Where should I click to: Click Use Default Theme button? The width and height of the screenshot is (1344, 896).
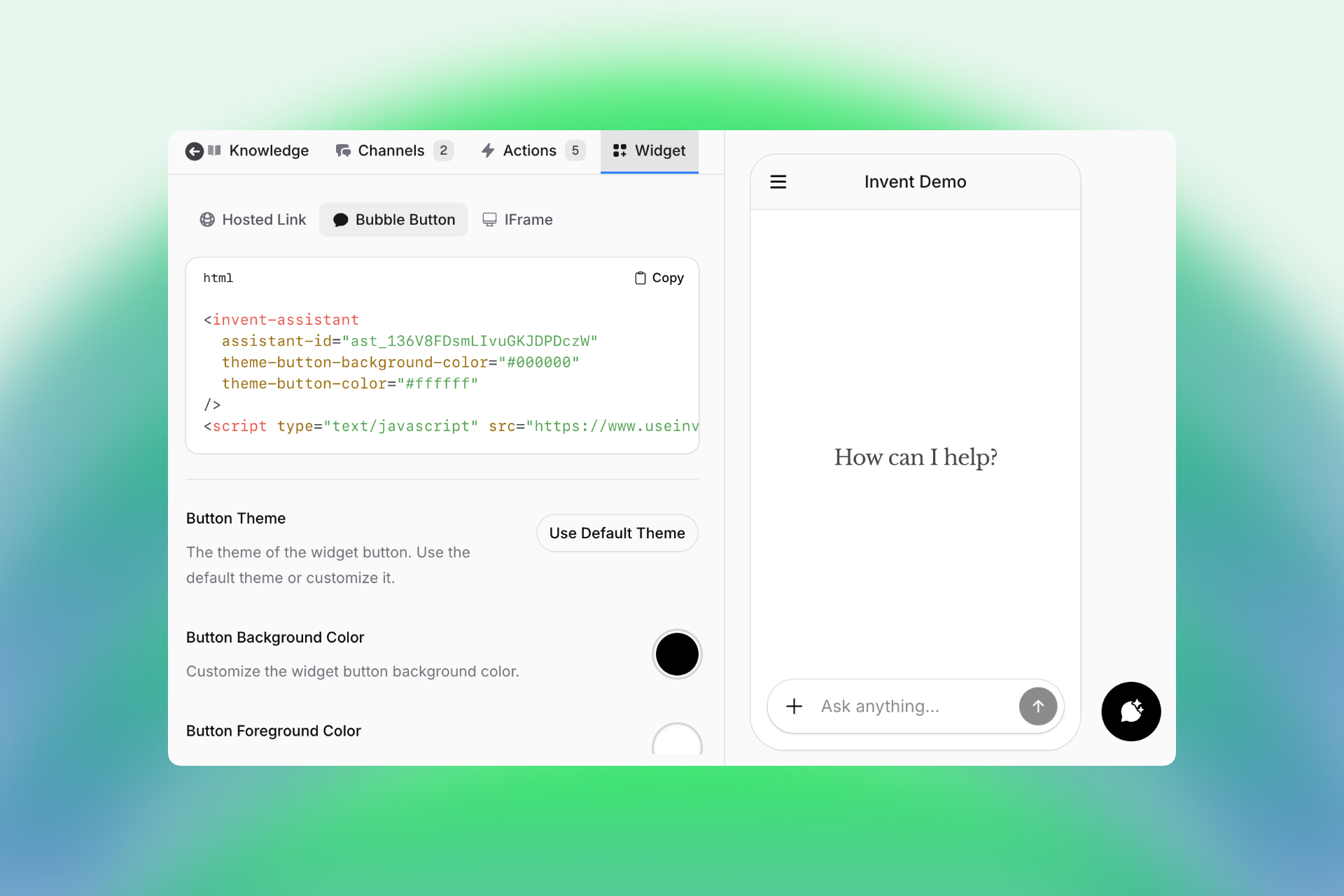(x=617, y=533)
